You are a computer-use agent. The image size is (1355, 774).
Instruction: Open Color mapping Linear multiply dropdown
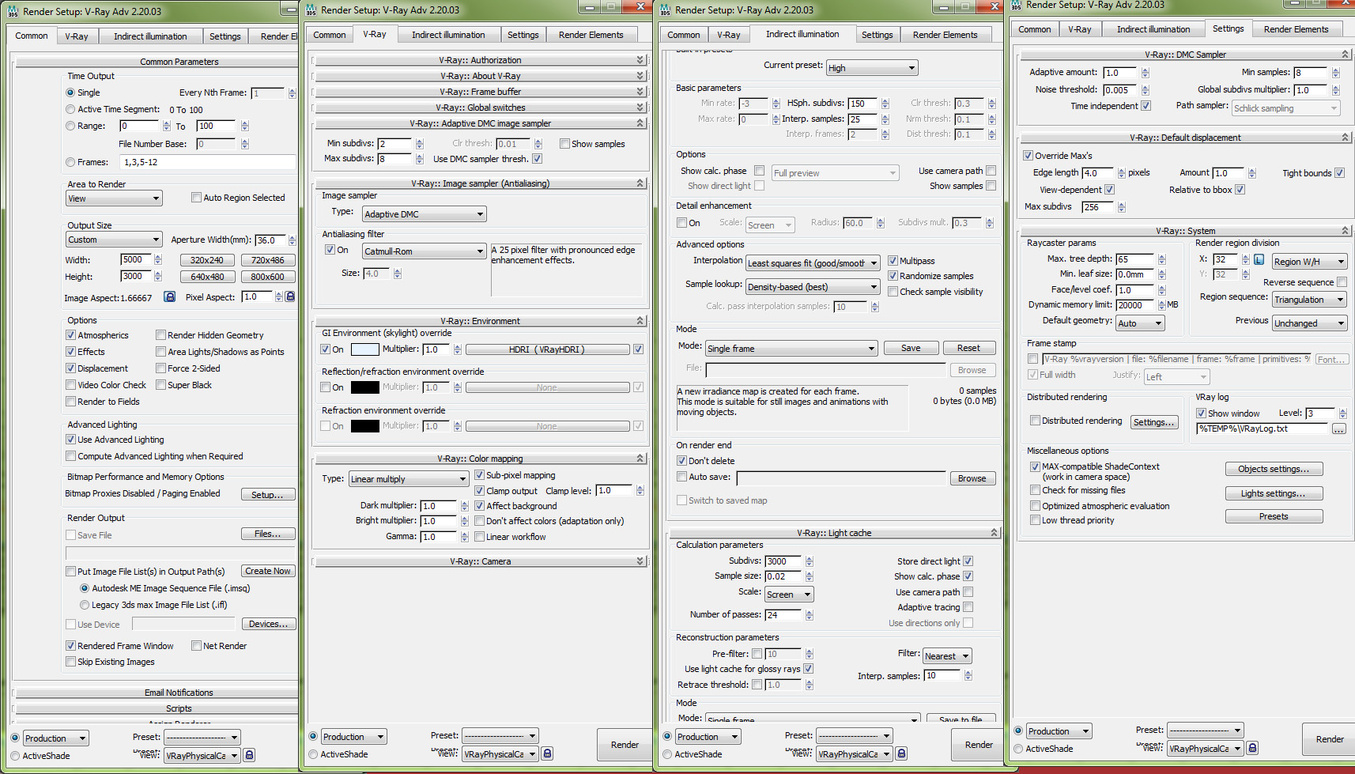pos(408,479)
